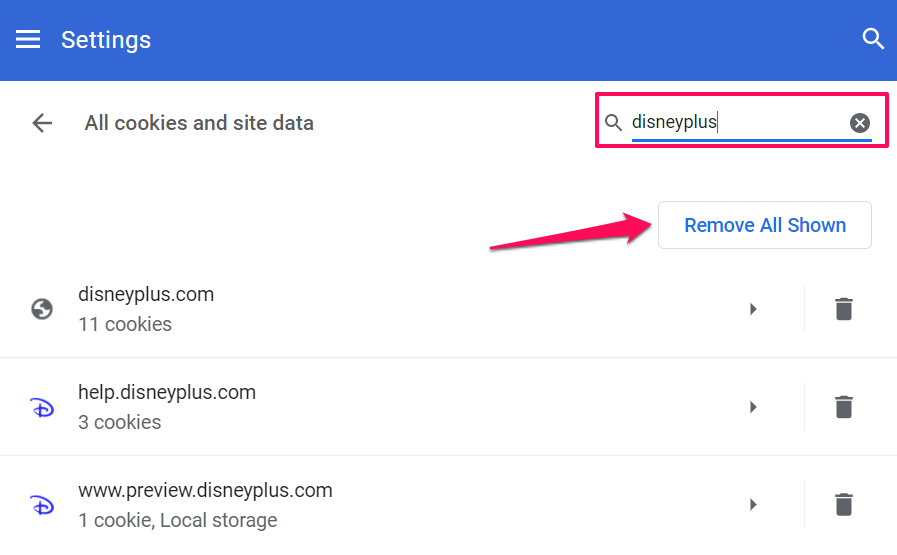Screen dimensions: 897x555
Task: Expand the www.preview.disneyplus.com cookie details
Action: (x=753, y=505)
